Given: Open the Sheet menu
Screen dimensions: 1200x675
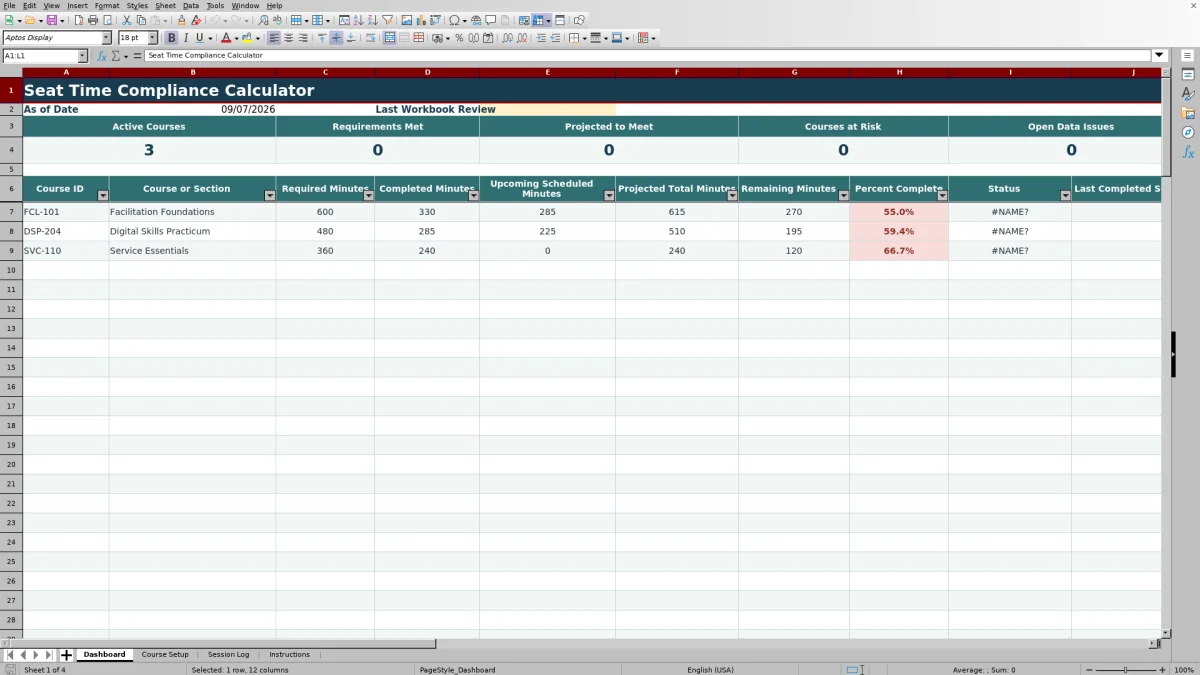Looking at the screenshot, I should tap(165, 6).
